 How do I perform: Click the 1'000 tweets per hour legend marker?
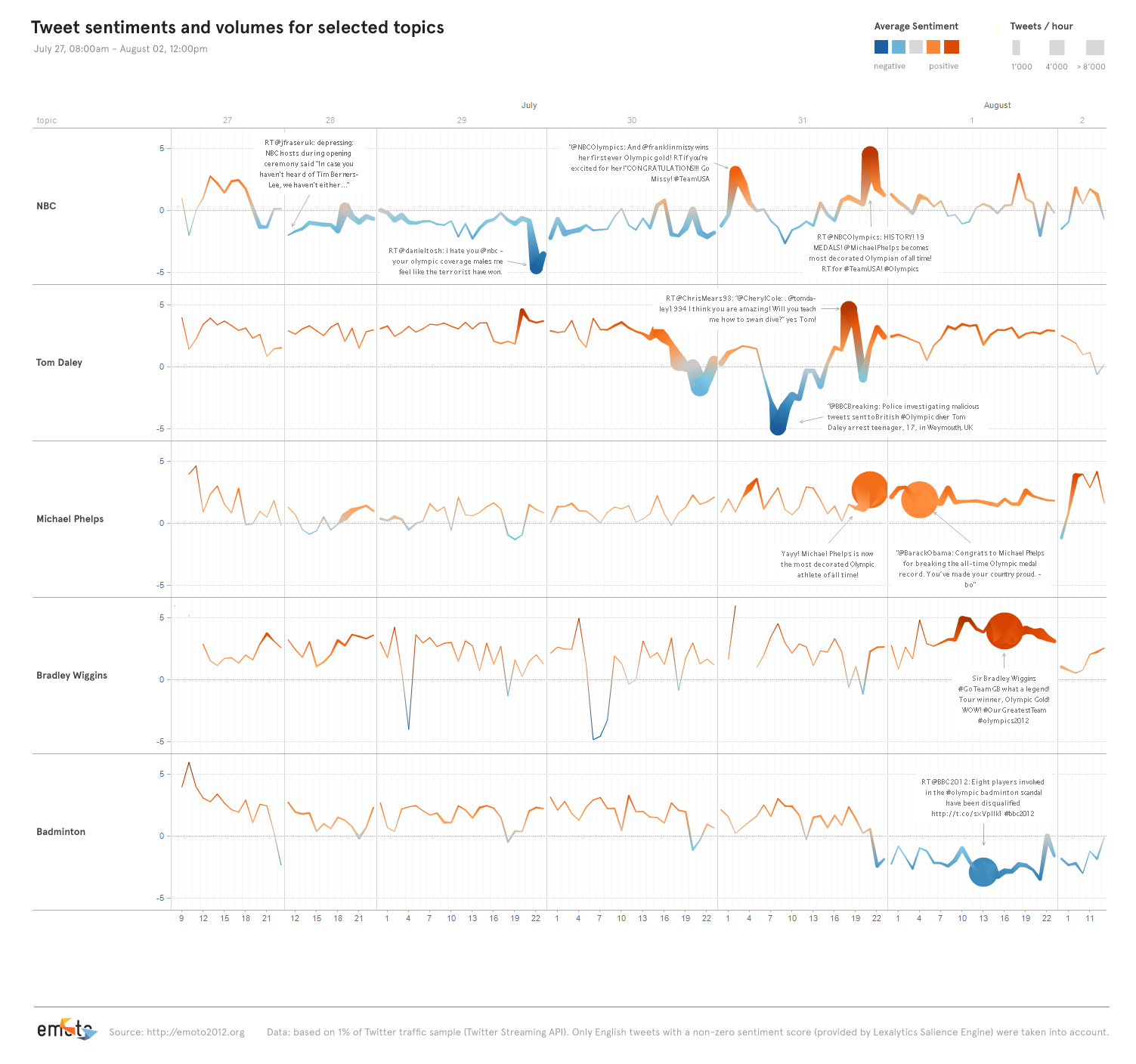[1016, 48]
